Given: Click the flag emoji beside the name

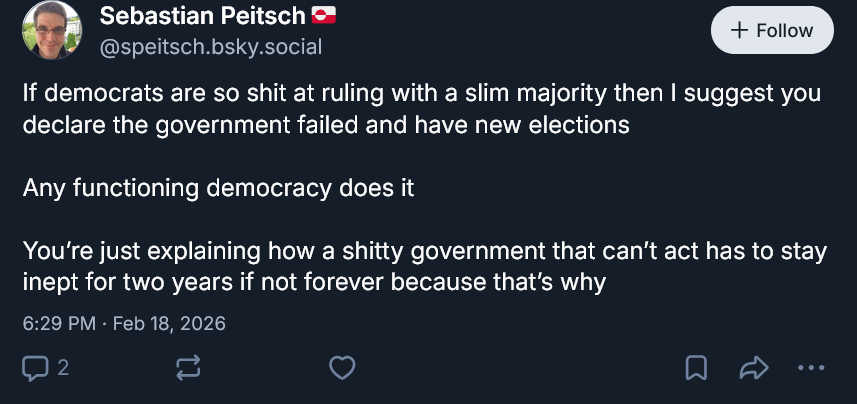Looking at the screenshot, I should 324,15.
